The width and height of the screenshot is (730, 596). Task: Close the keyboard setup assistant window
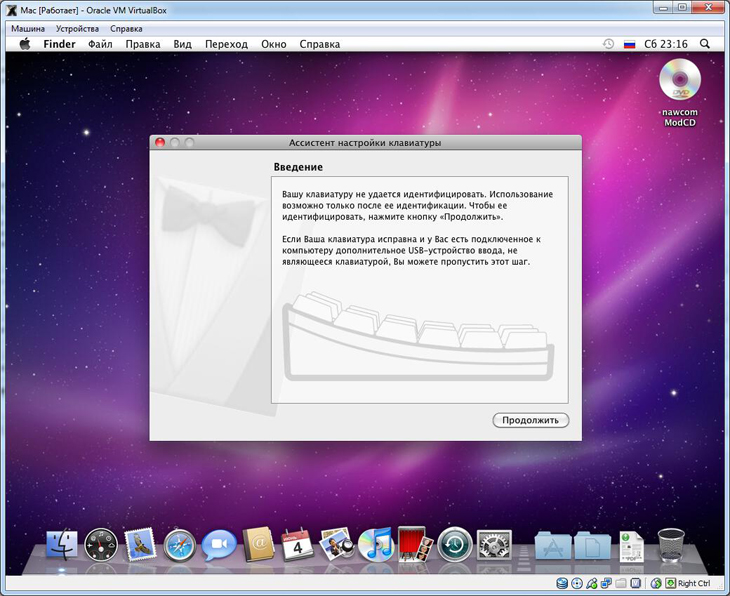pos(160,142)
